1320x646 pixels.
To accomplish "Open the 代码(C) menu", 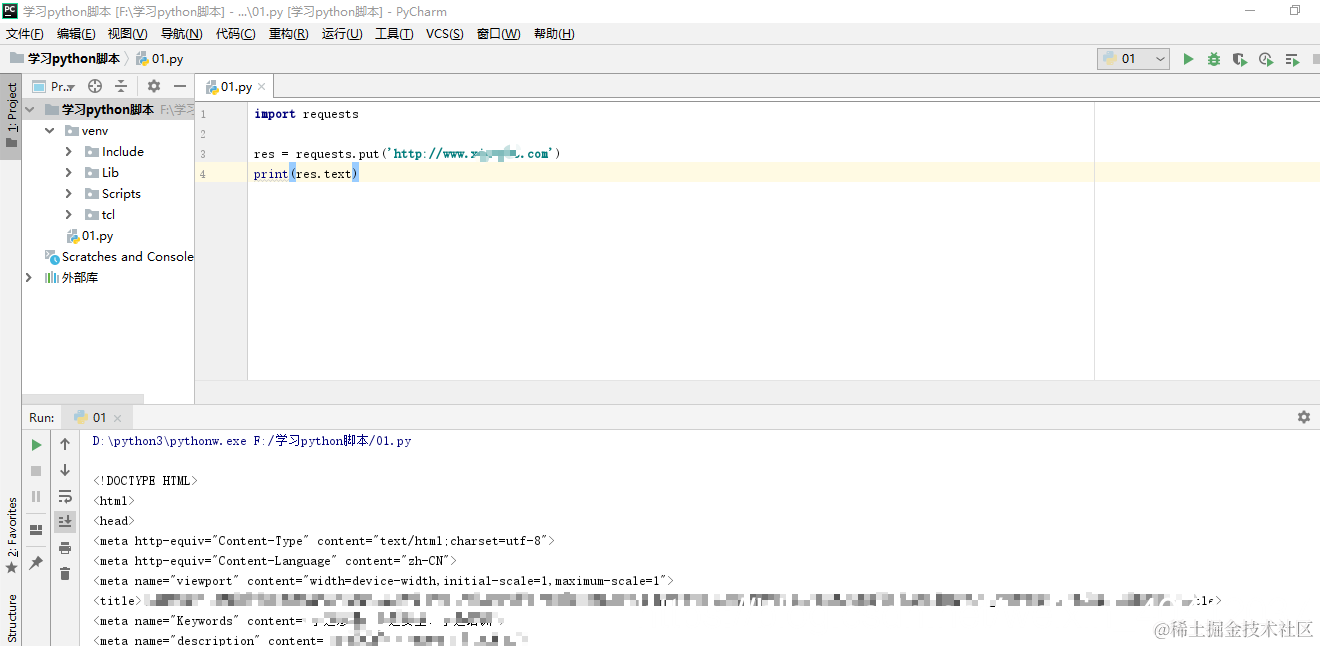I will pos(235,34).
